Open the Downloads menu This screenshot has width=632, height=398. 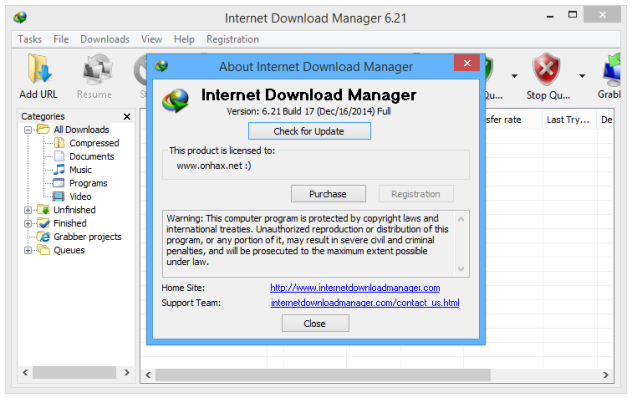click(x=105, y=39)
